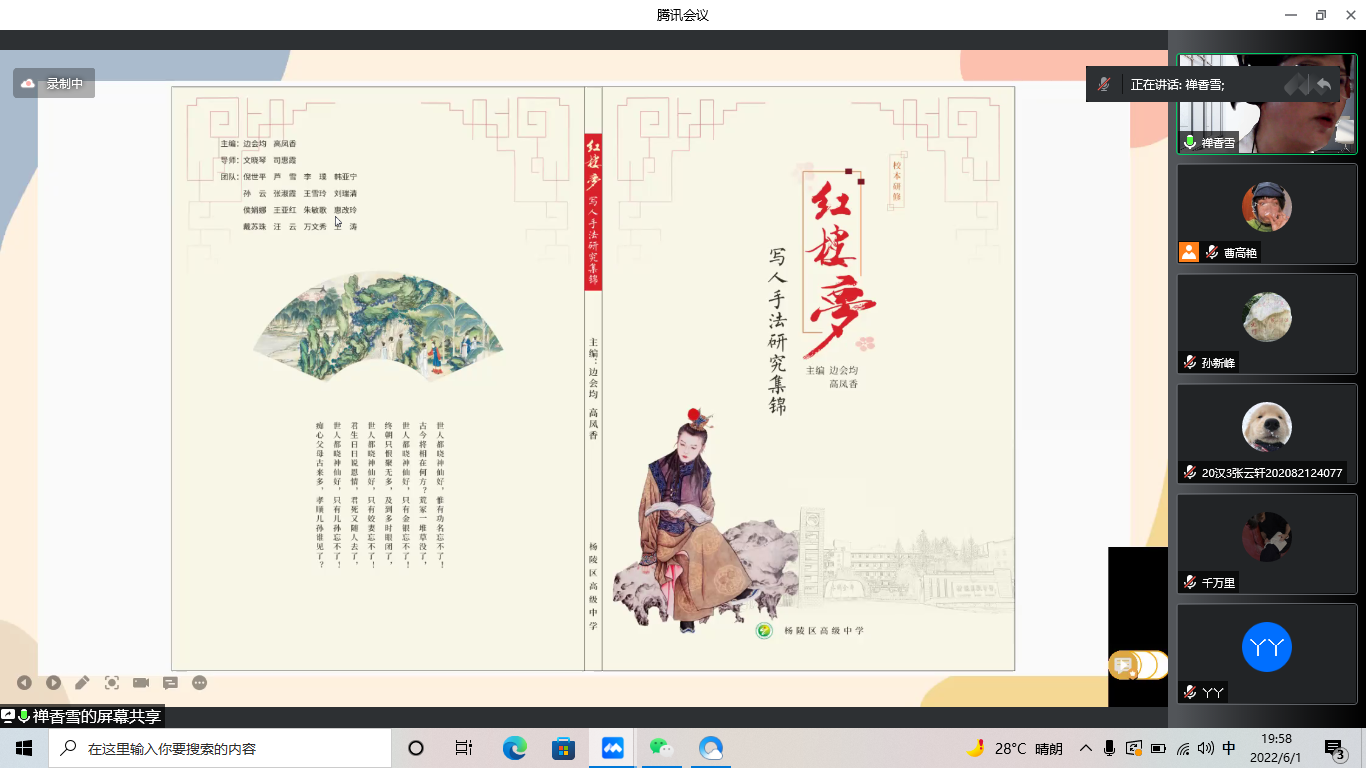Viewport: 1366px width, 768px height.
Task: Select 孙新峰's participant video tile
Action: coord(1266,324)
